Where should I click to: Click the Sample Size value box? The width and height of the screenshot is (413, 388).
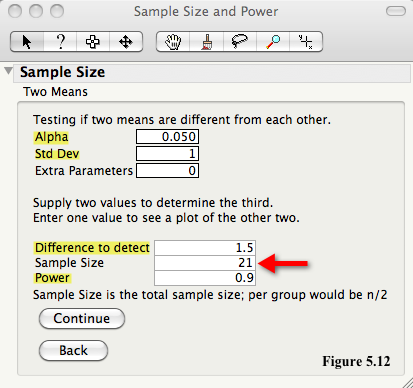205,263
